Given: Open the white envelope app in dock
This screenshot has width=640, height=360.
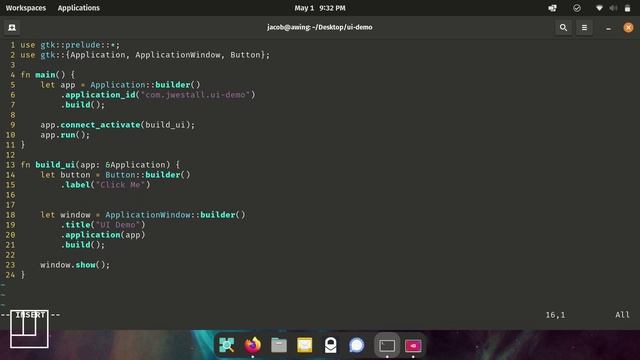Looking at the screenshot, I should [x=331, y=345].
